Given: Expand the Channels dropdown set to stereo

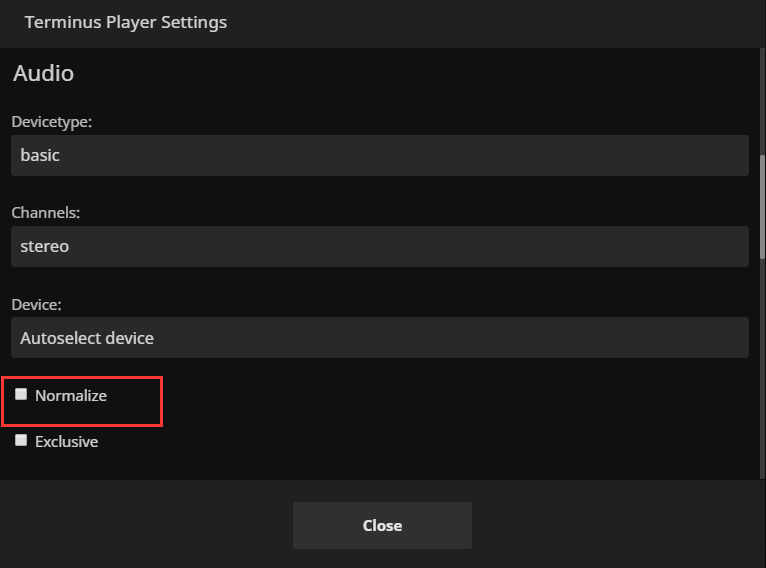Looking at the screenshot, I should (x=379, y=246).
